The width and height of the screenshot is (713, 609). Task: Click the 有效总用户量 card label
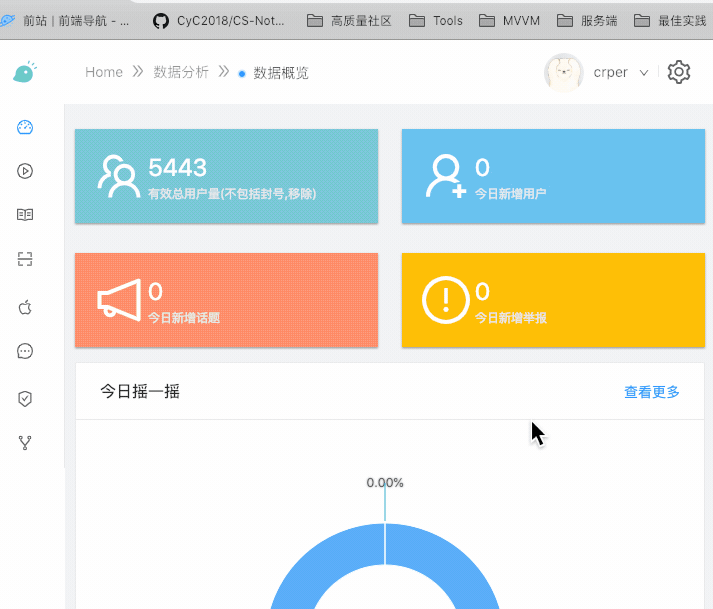pyautogui.click(x=232, y=194)
